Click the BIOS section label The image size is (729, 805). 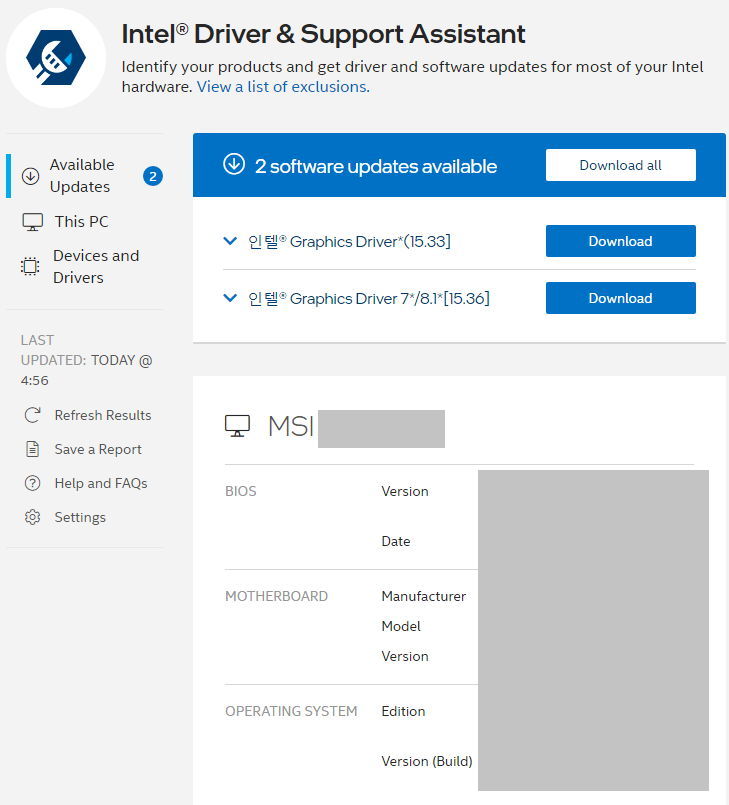(x=240, y=491)
